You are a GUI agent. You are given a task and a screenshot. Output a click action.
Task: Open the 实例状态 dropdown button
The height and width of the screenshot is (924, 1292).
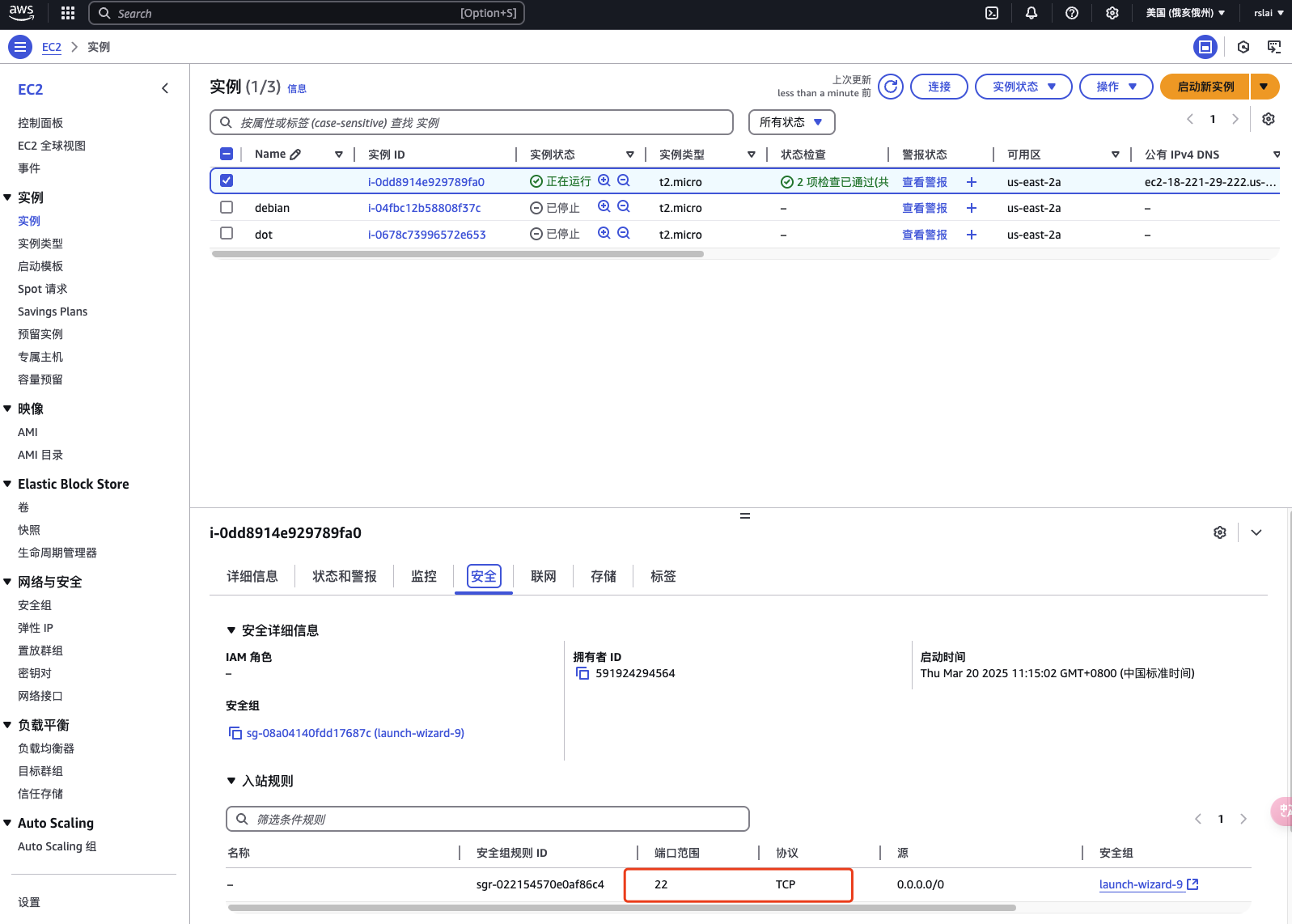(1023, 87)
